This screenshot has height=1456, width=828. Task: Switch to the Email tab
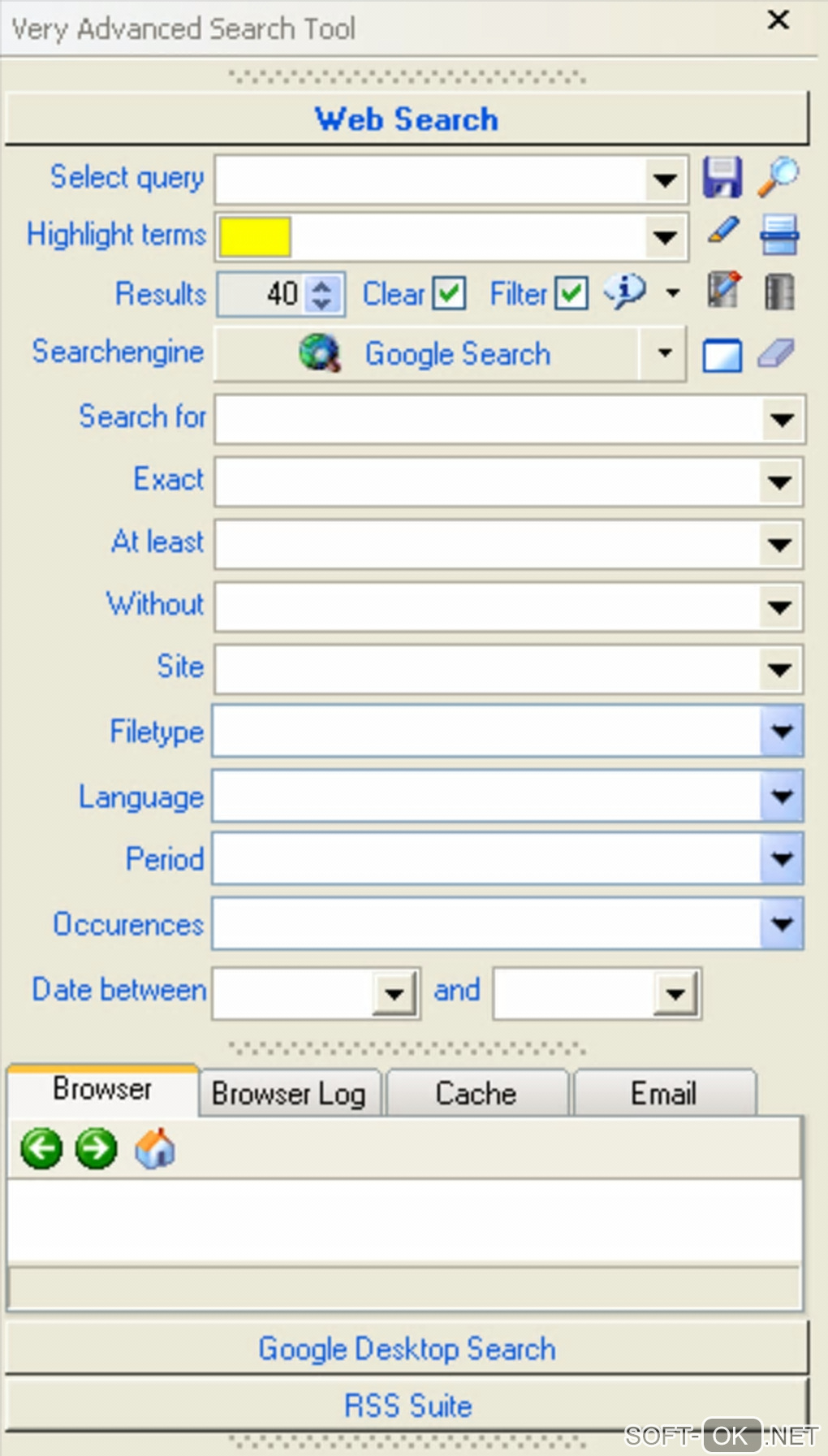664,1094
